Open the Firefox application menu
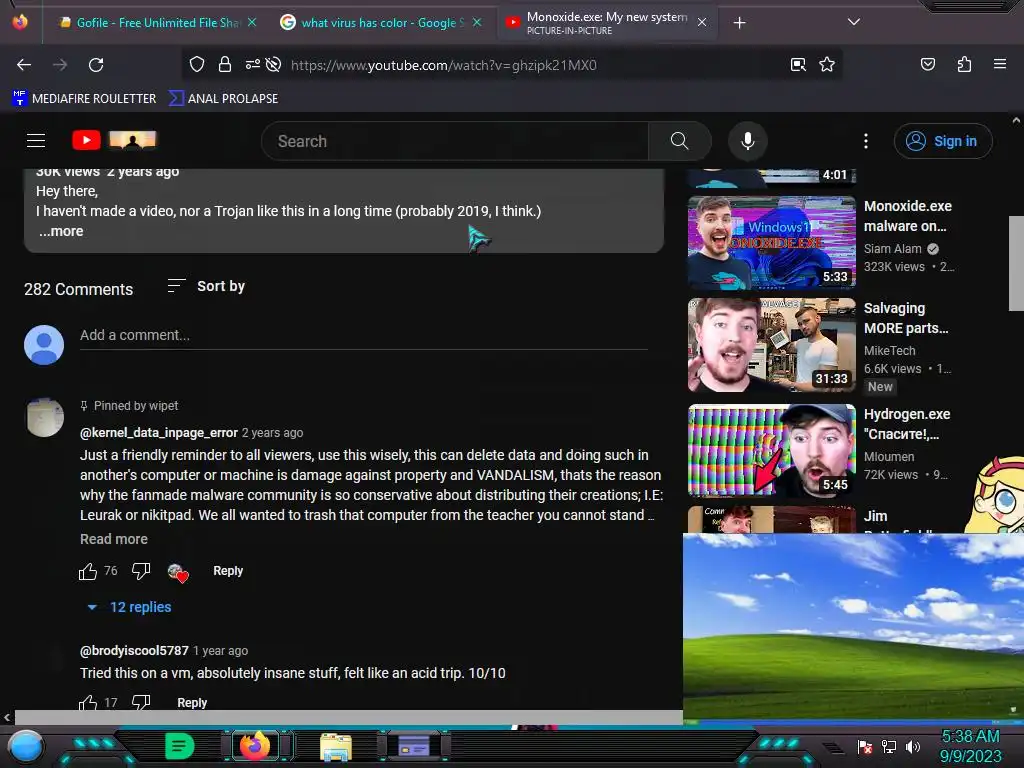 point(1000,64)
